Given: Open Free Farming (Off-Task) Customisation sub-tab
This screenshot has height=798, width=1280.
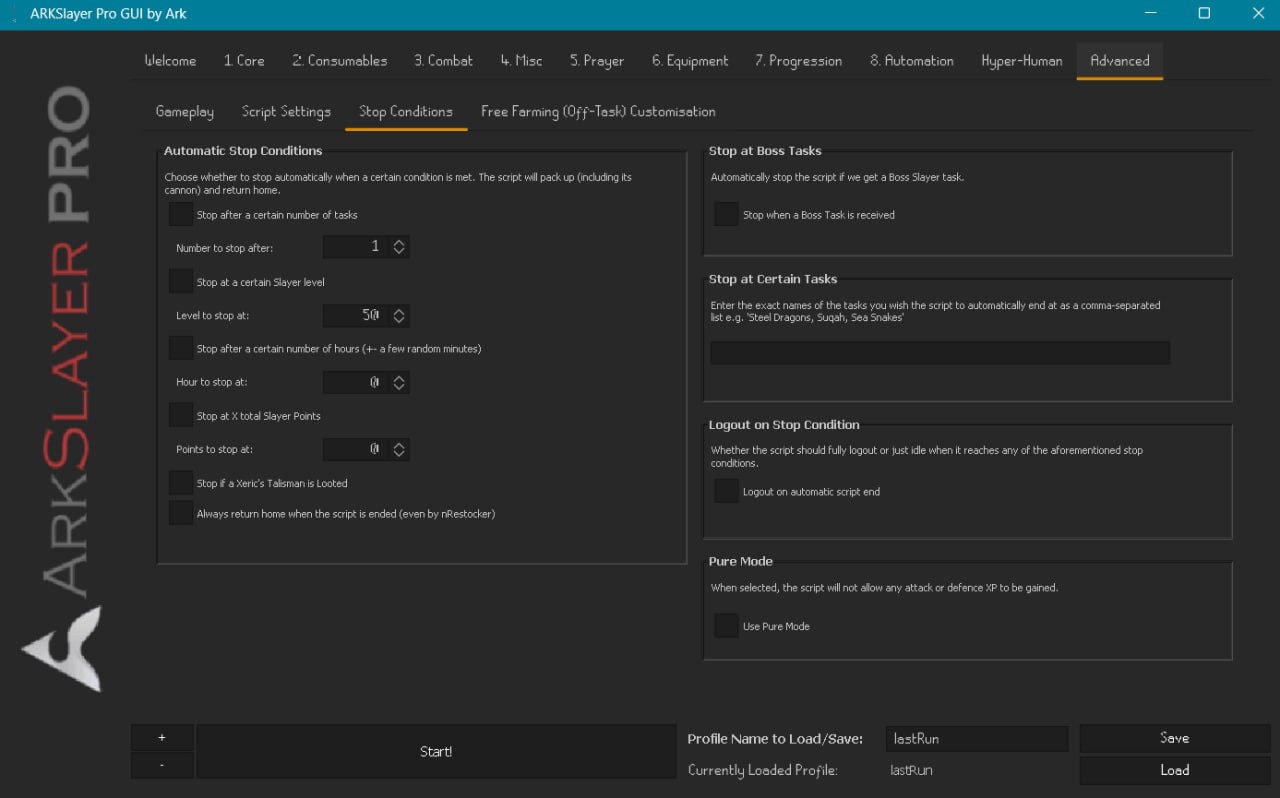Looking at the screenshot, I should pos(598,112).
